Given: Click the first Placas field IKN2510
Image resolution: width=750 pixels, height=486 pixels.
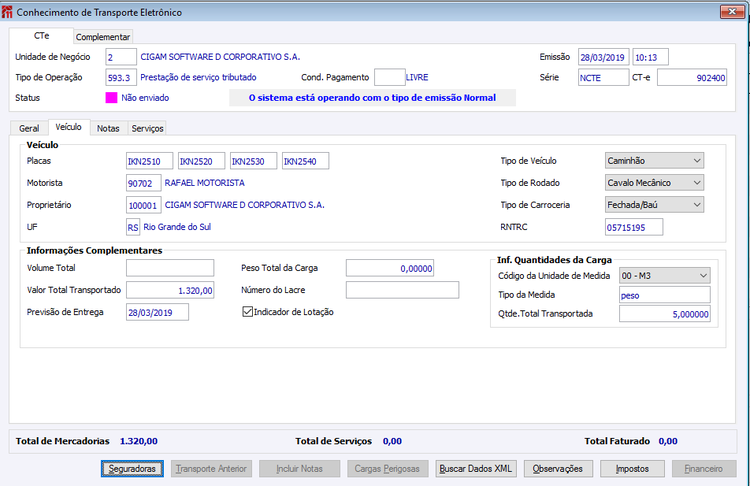Looking at the screenshot, I should click(x=149, y=161).
